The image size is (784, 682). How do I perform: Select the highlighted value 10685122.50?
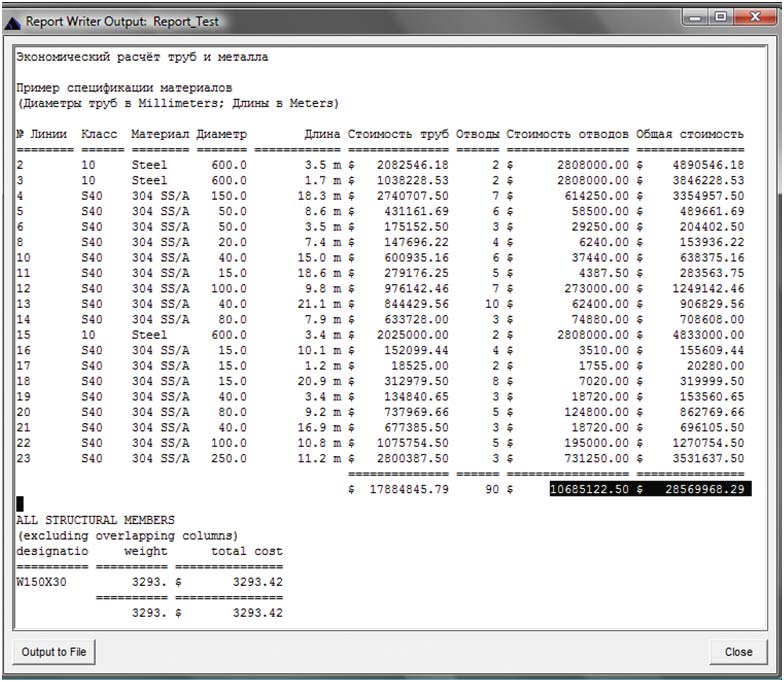589,489
